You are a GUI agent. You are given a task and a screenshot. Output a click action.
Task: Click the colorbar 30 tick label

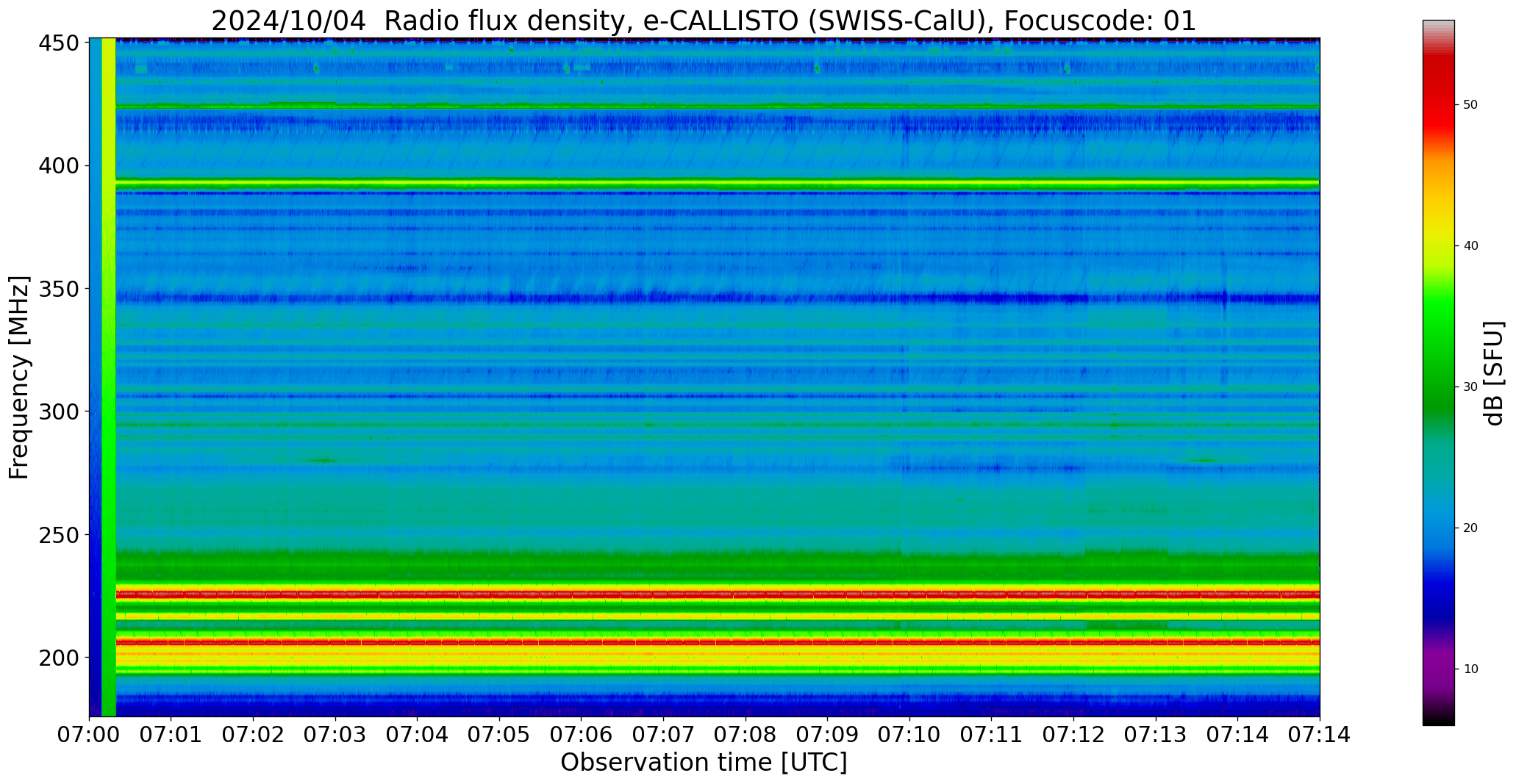1471,387
